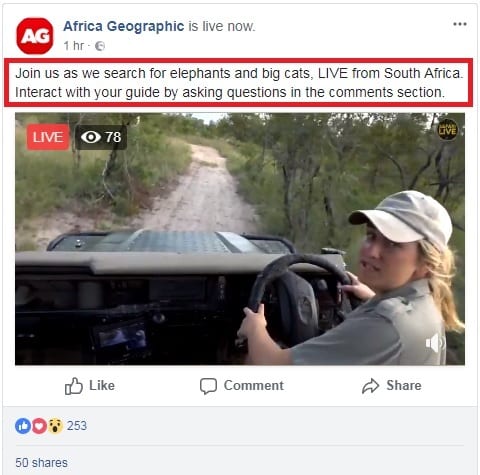Open the 50 shares list
The width and height of the screenshot is (480, 475).
[41, 463]
